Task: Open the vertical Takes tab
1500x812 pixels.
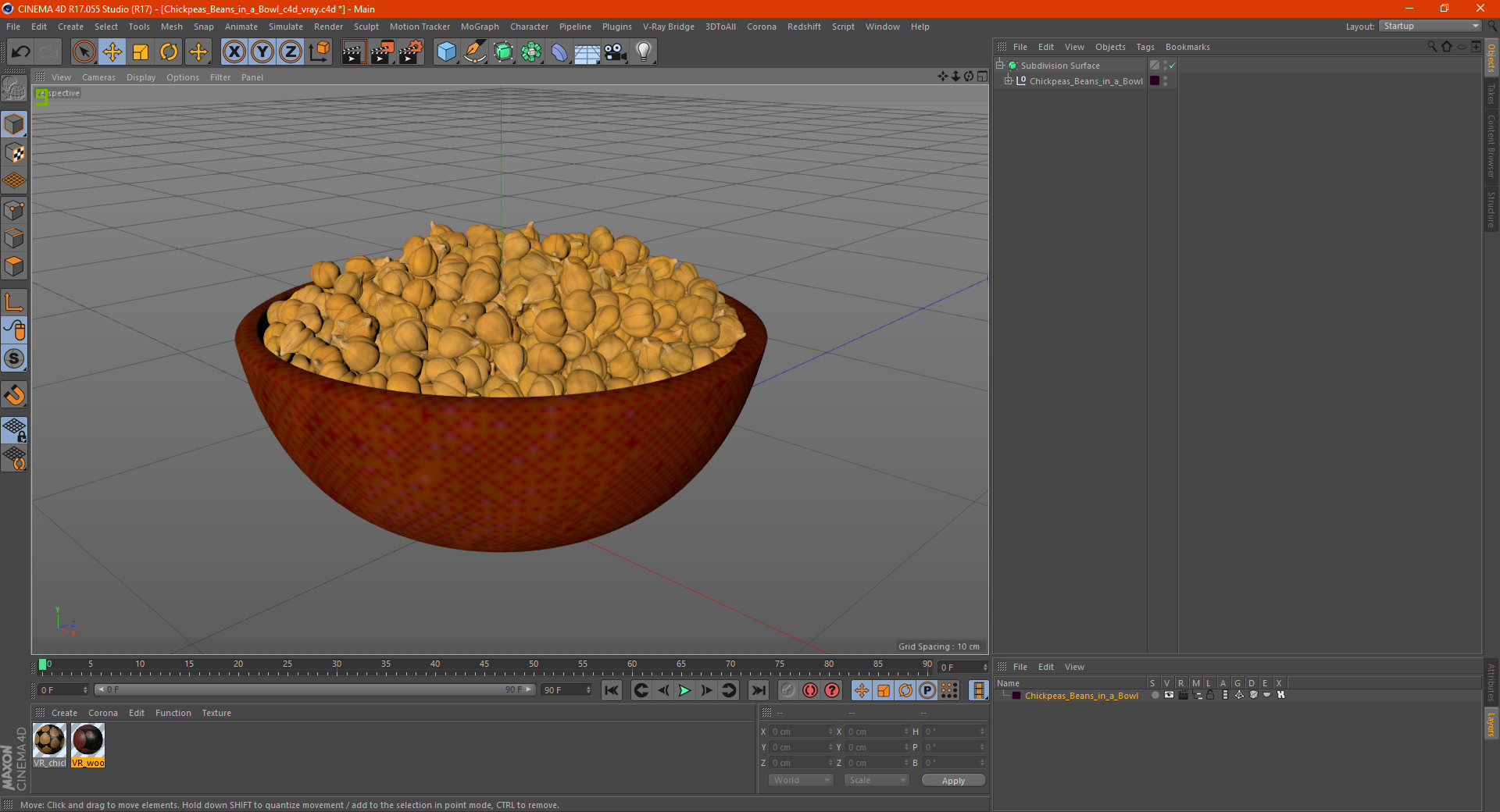Action: (x=1491, y=94)
